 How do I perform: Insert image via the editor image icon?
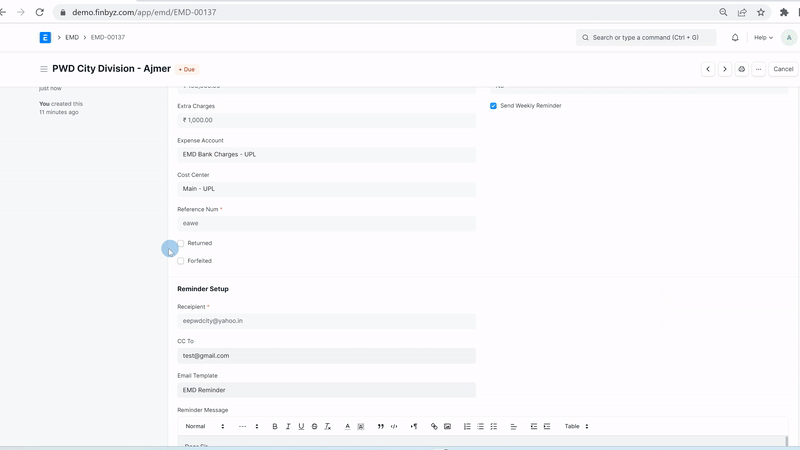tap(447, 426)
